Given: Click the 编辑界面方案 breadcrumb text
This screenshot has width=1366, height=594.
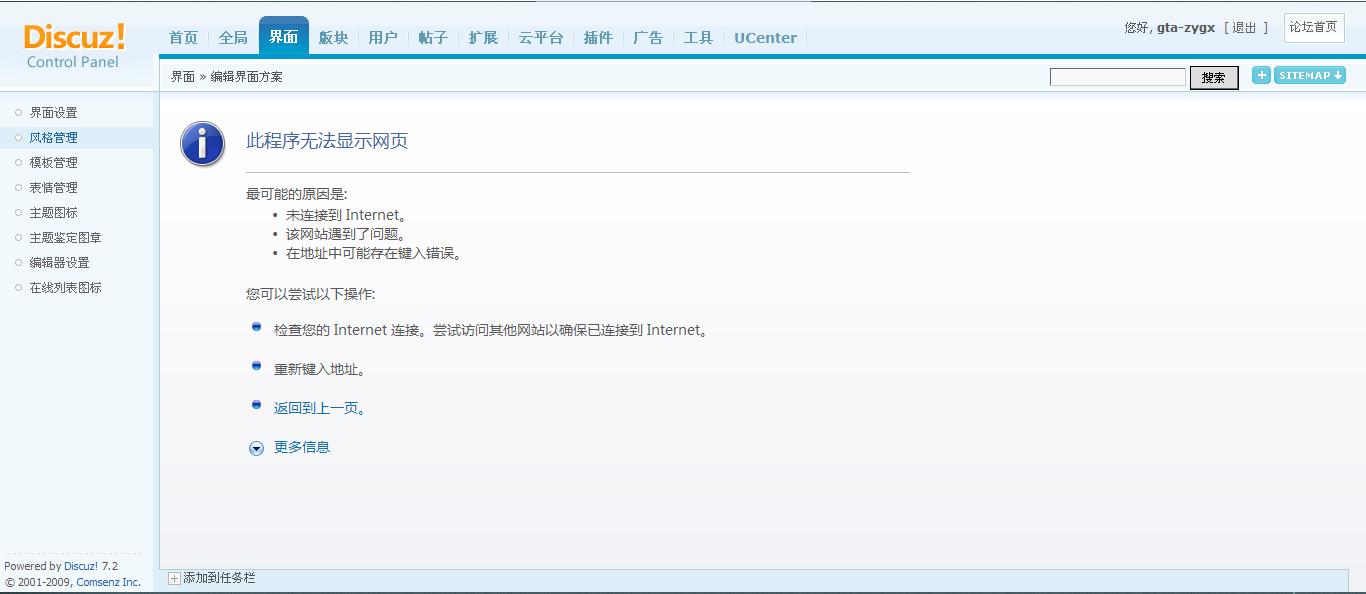Looking at the screenshot, I should pyautogui.click(x=246, y=77).
